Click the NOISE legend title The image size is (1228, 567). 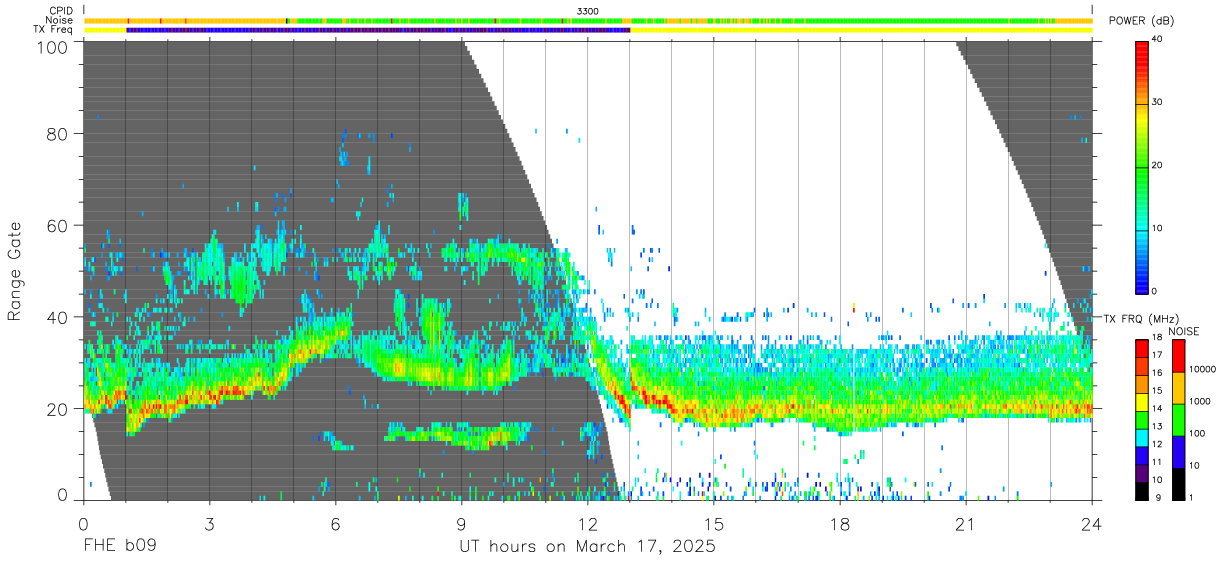1184,331
